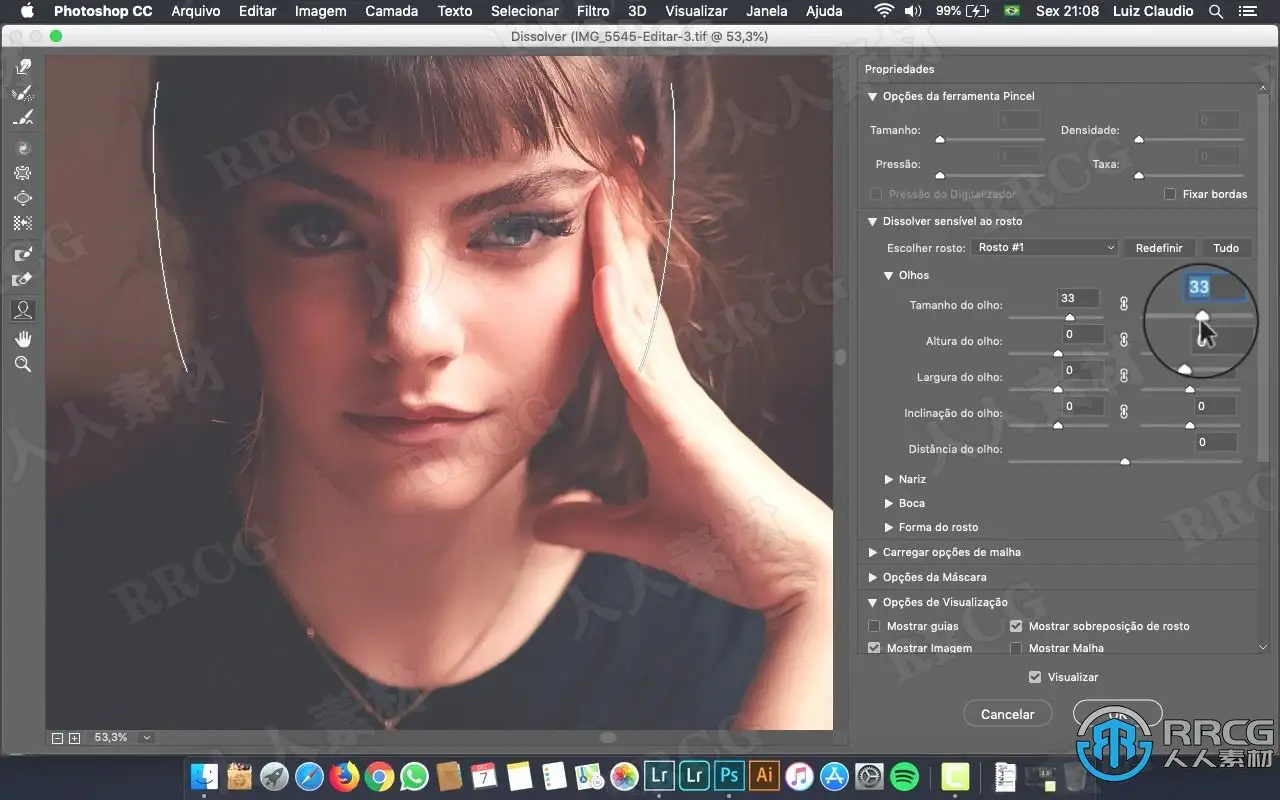Select the Forward Warp tool
The height and width of the screenshot is (800, 1280).
[23, 67]
